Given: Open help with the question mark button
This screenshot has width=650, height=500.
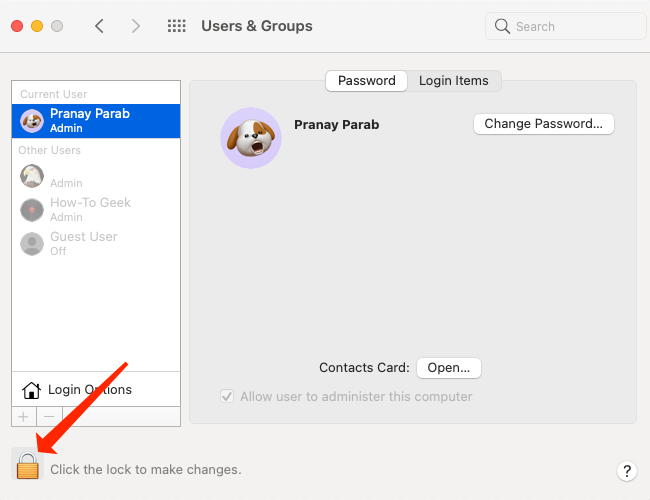Looking at the screenshot, I should point(627,471).
